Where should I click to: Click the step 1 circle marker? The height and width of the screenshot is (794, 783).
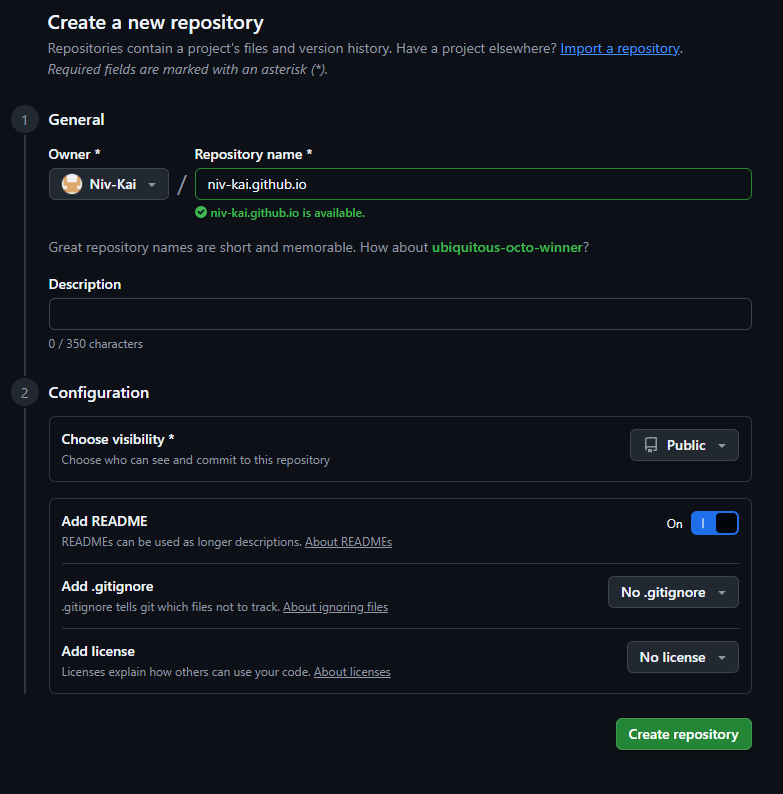click(x=24, y=120)
